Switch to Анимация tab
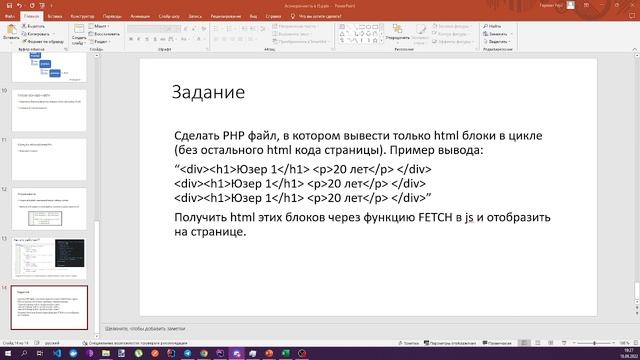This screenshot has height=360, width=640. [x=140, y=16]
